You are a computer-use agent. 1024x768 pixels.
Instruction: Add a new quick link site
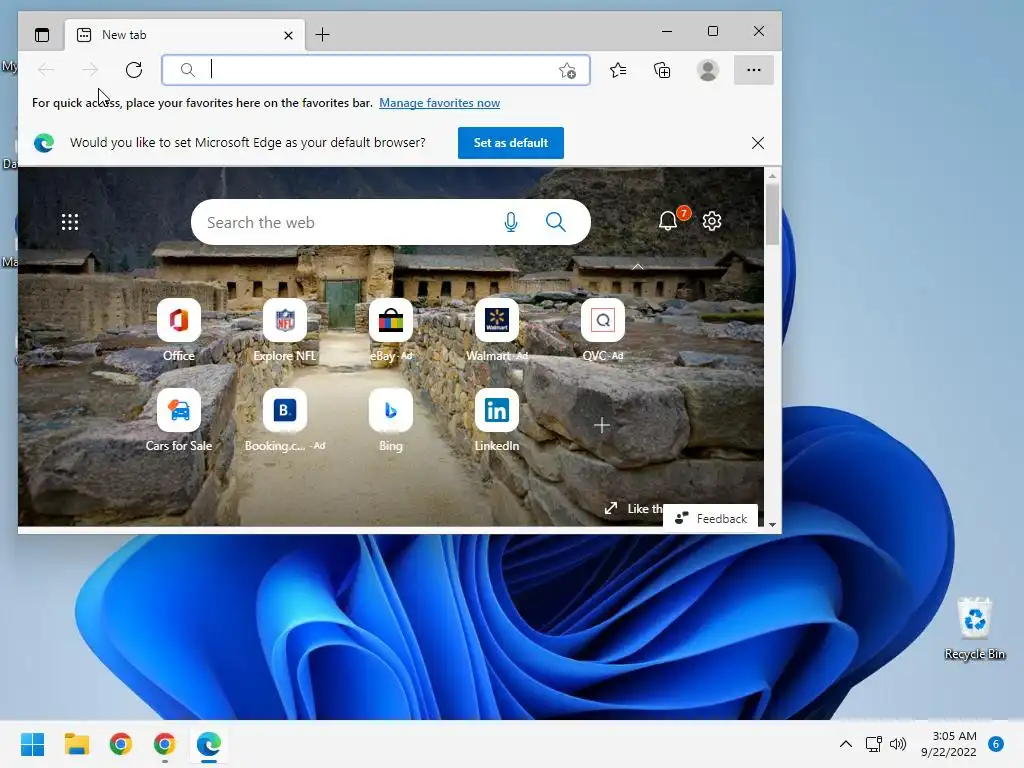click(602, 426)
